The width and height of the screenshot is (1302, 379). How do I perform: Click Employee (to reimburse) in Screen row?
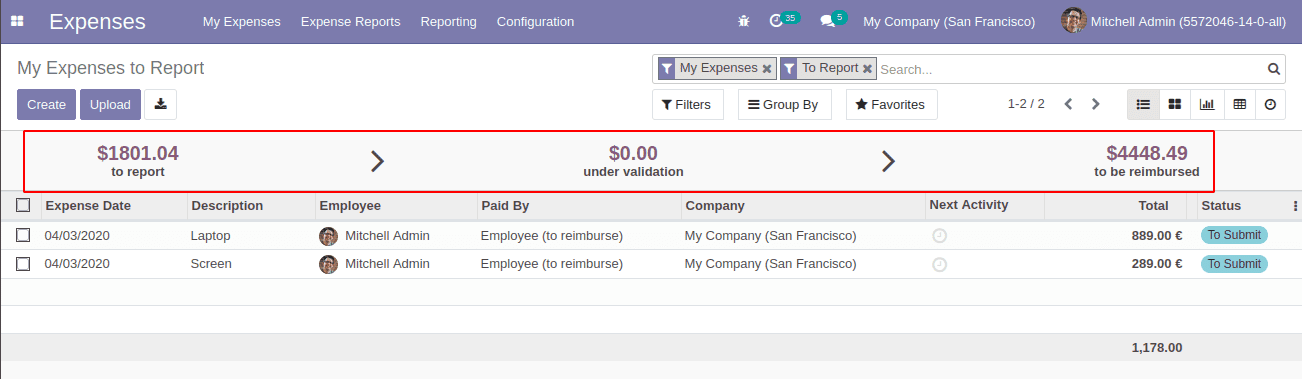(552, 264)
